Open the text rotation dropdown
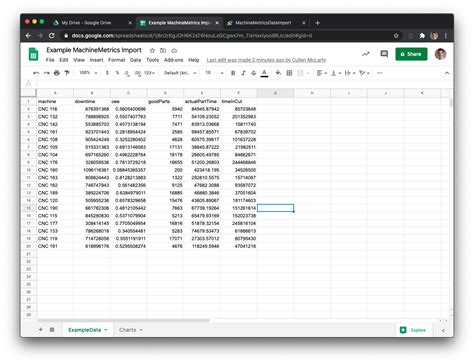This screenshot has width=474, height=364. 364,73
